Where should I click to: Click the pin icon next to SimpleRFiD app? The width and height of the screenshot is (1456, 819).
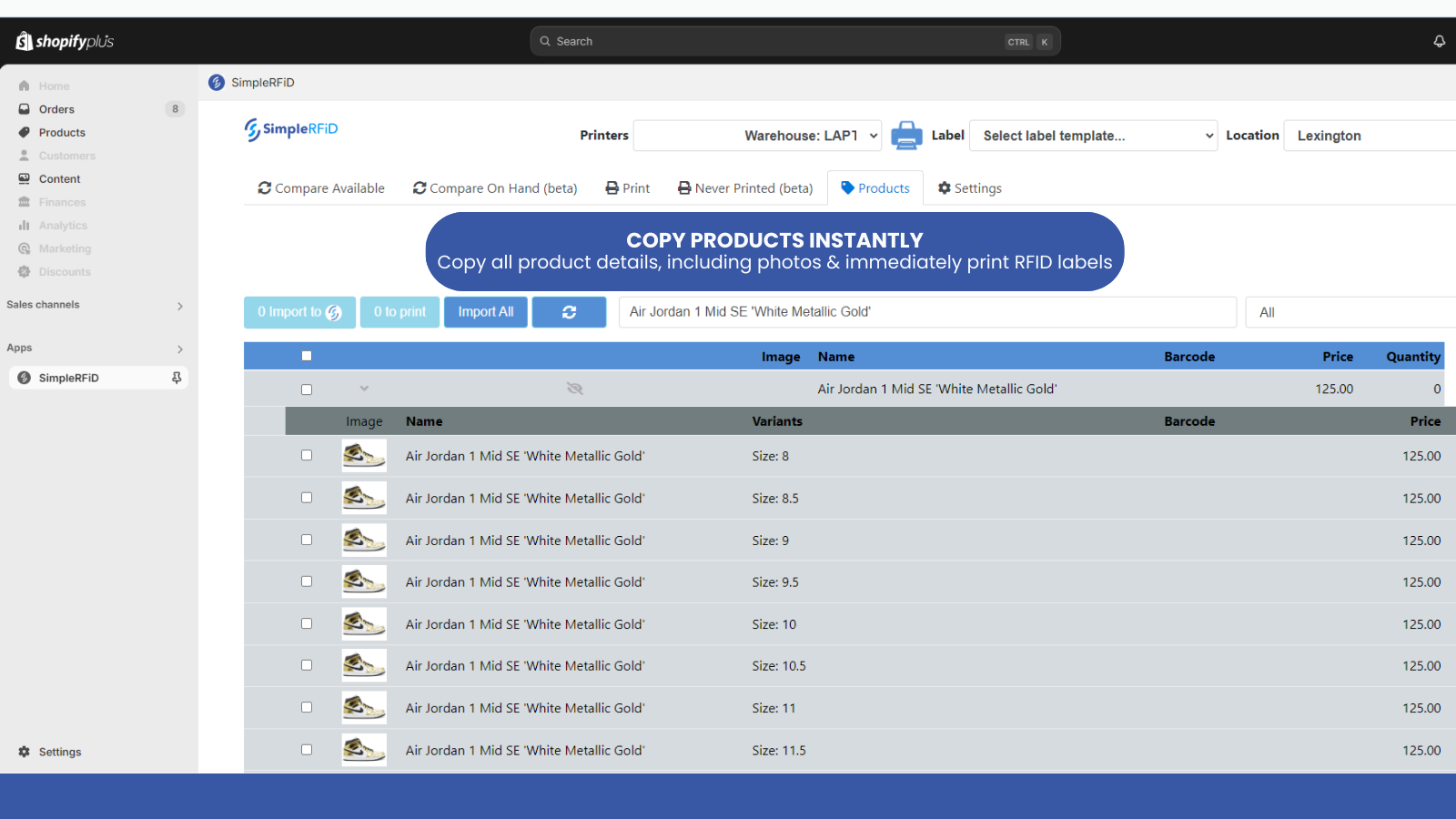(177, 378)
